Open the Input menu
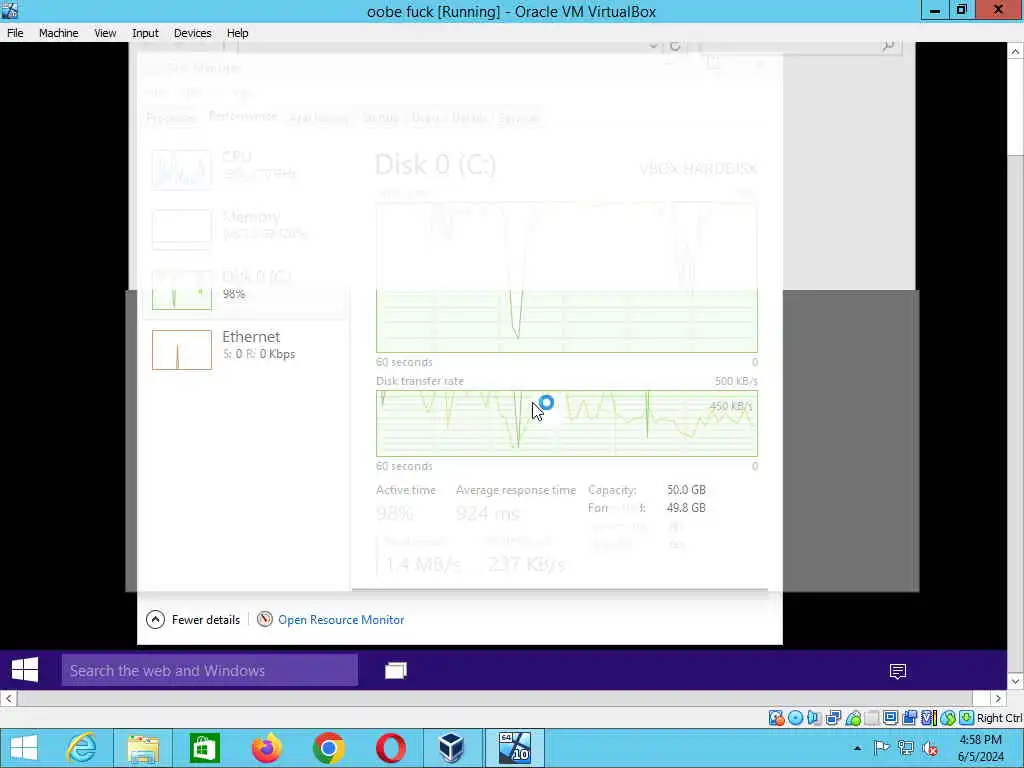 (145, 33)
